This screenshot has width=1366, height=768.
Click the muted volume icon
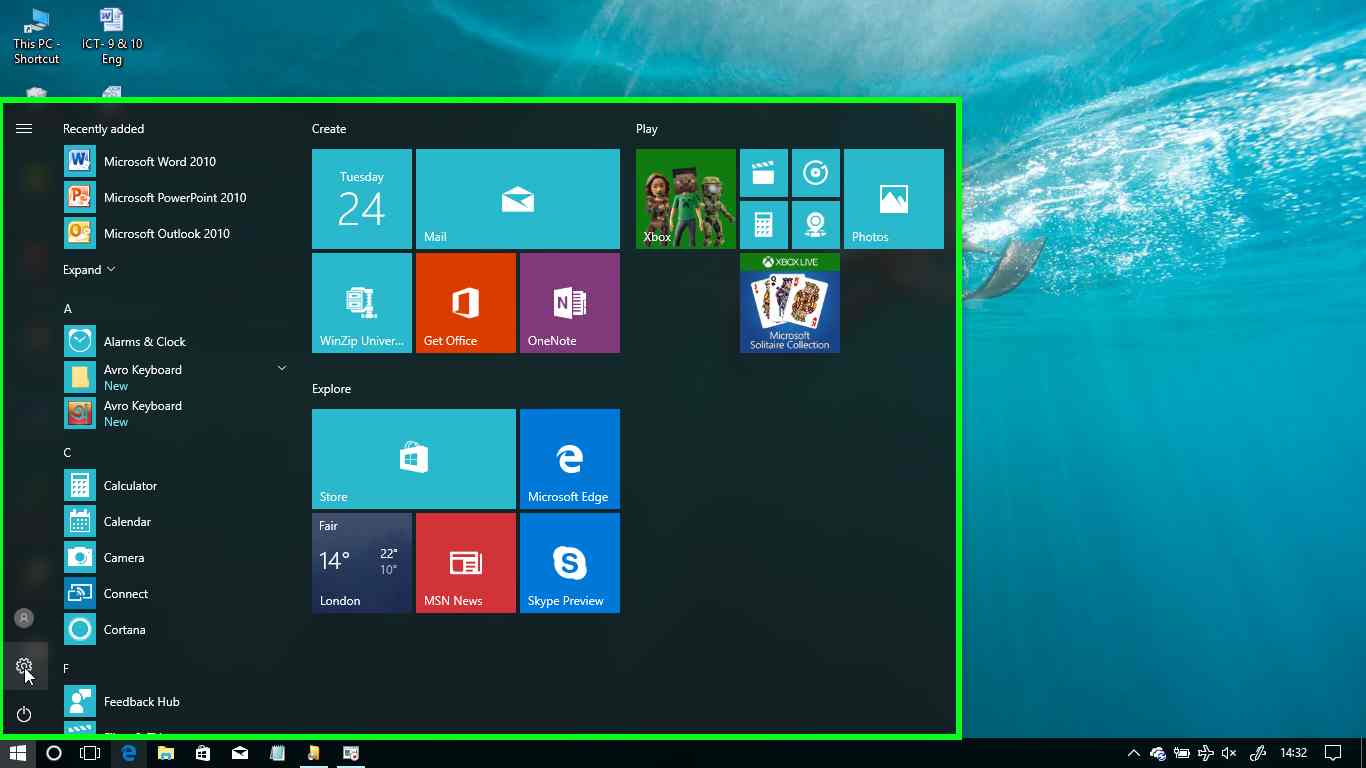point(1230,753)
